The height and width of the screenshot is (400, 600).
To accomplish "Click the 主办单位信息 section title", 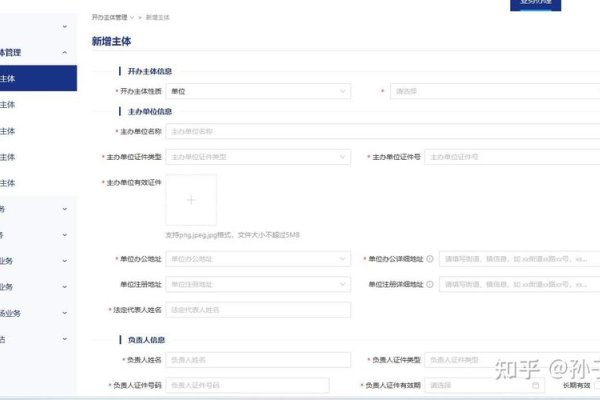I will click(x=150, y=111).
